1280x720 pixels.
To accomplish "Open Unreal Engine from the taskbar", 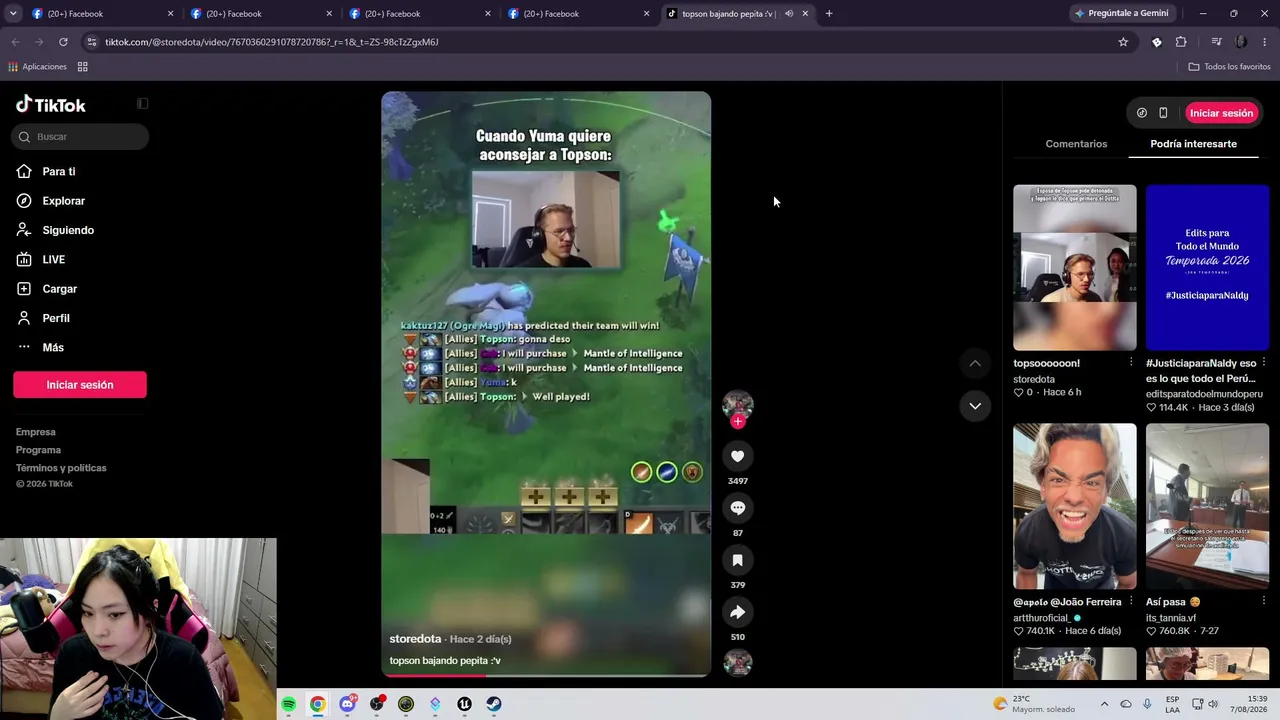I will [x=465, y=704].
